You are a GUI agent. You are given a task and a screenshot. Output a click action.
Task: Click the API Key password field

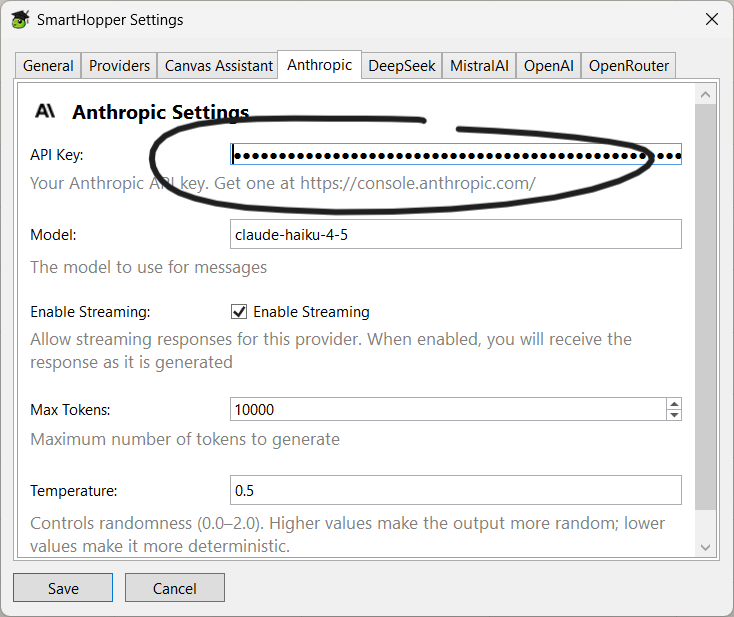(x=455, y=154)
